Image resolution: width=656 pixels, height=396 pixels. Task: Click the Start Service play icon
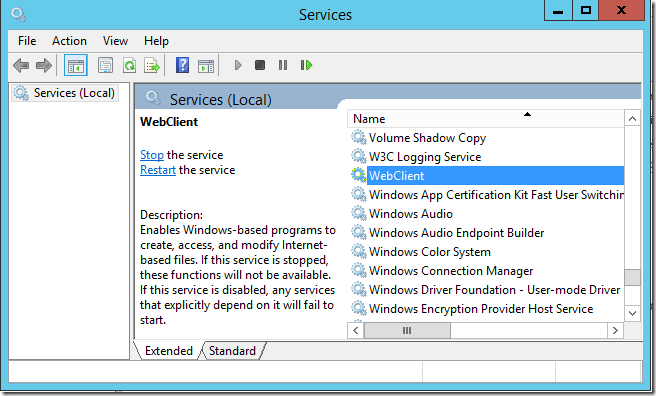238,65
